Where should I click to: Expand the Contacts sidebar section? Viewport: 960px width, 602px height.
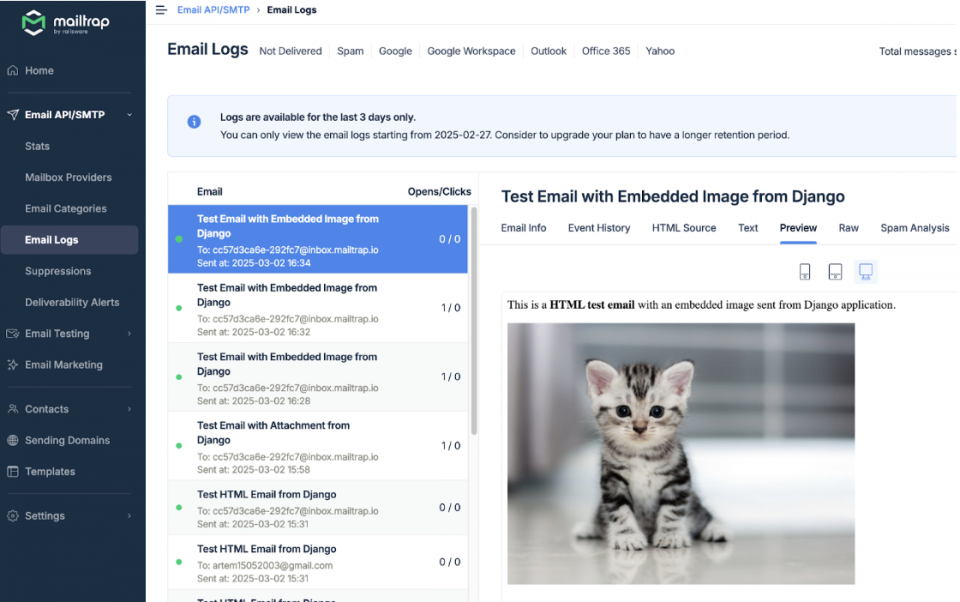pyautogui.click(x=128, y=408)
